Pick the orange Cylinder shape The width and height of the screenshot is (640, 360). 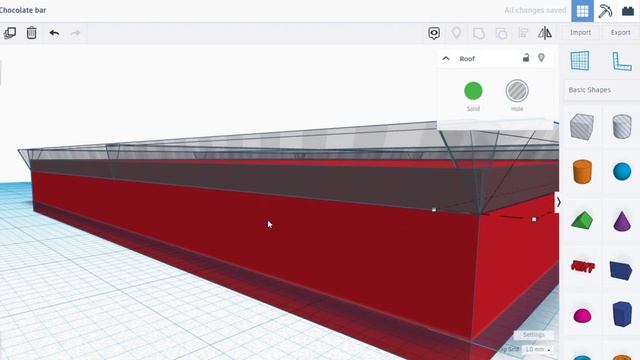point(582,171)
